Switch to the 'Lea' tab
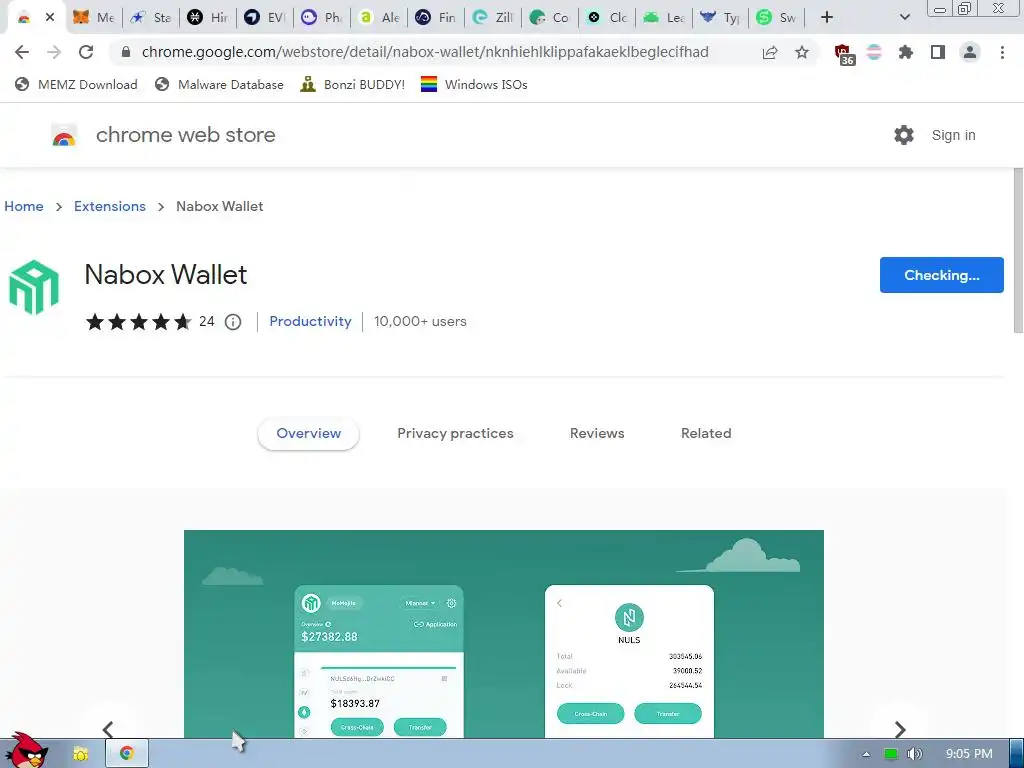 tap(664, 18)
